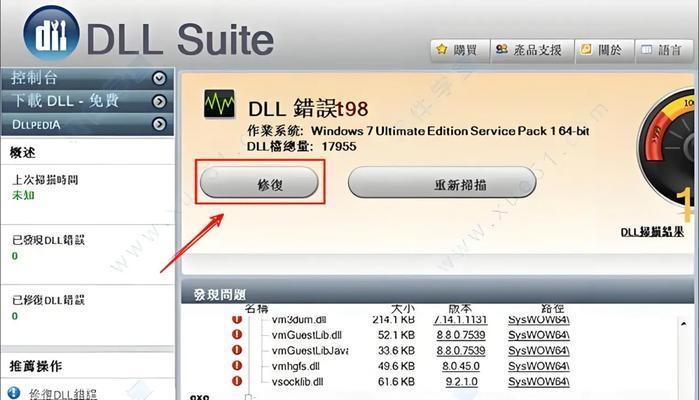
Task: Open the 購買 menu button
Action: pyautogui.click(x=460, y=50)
